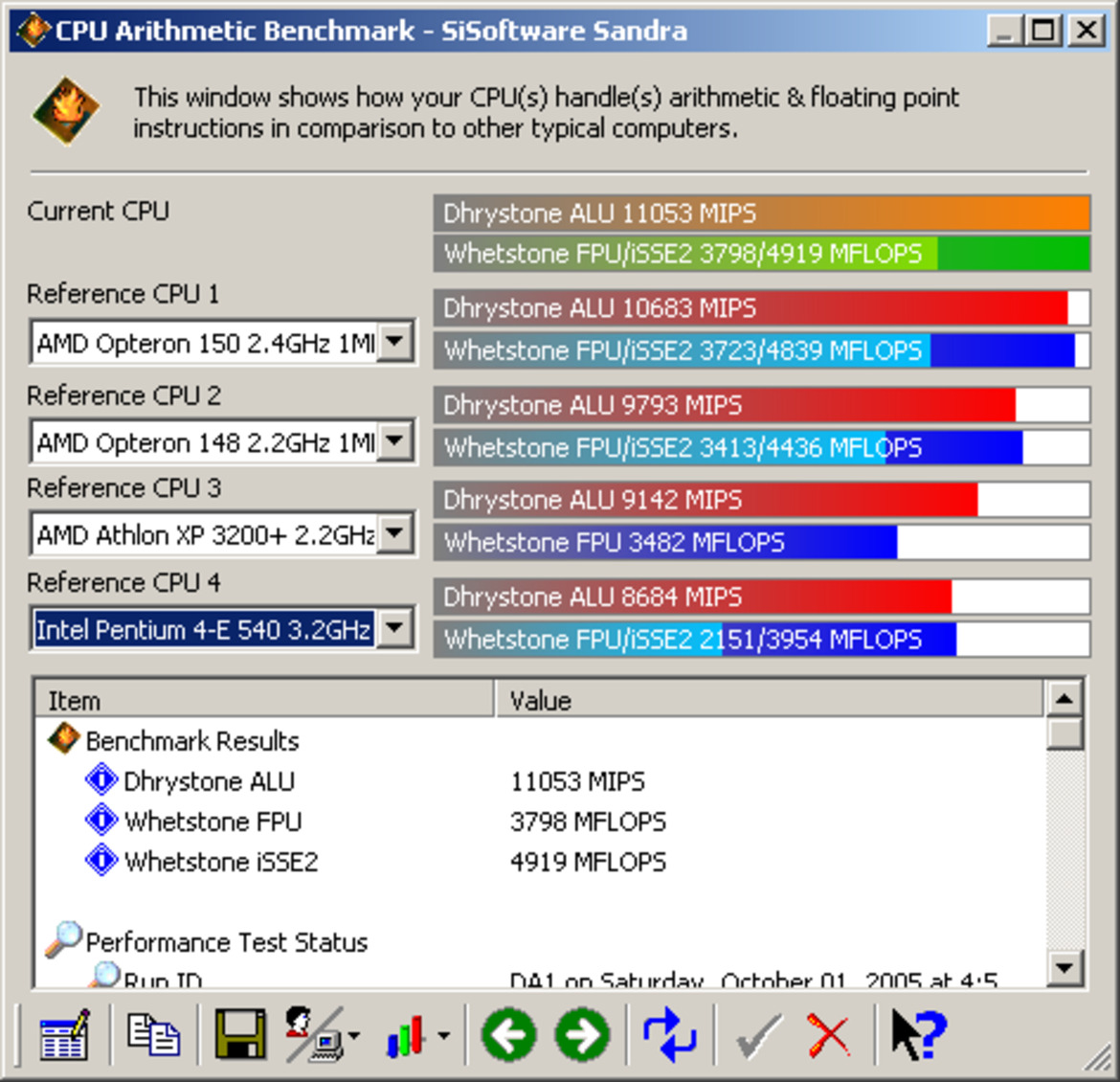This screenshot has width=1120, height=1082.
Task: Click the 11053 MIPS value
Action: tap(577, 780)
